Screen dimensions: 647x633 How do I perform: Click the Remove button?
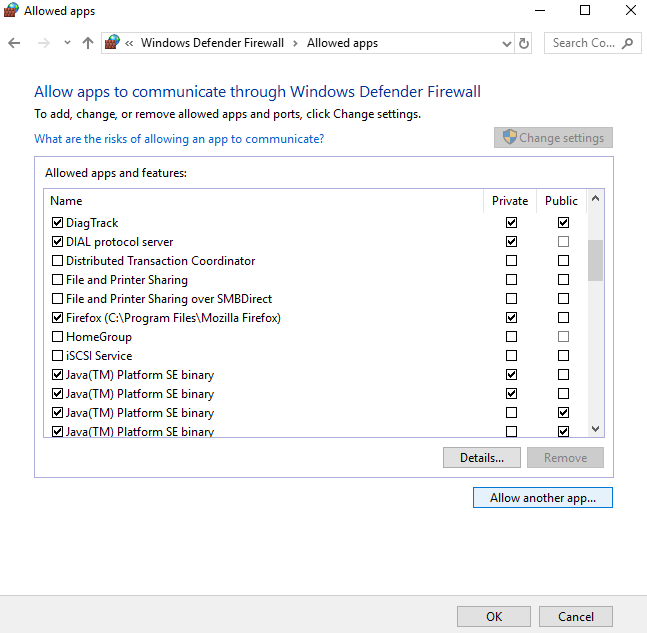(x=565, y=458)
